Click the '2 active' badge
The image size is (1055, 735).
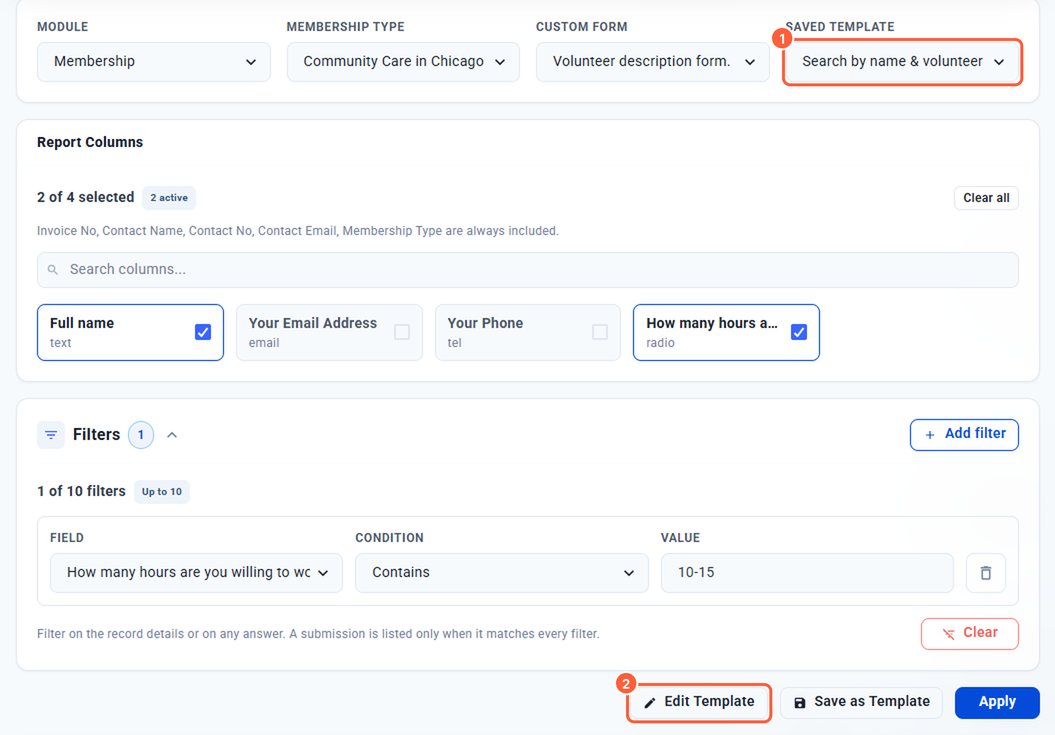coord(169,198)
